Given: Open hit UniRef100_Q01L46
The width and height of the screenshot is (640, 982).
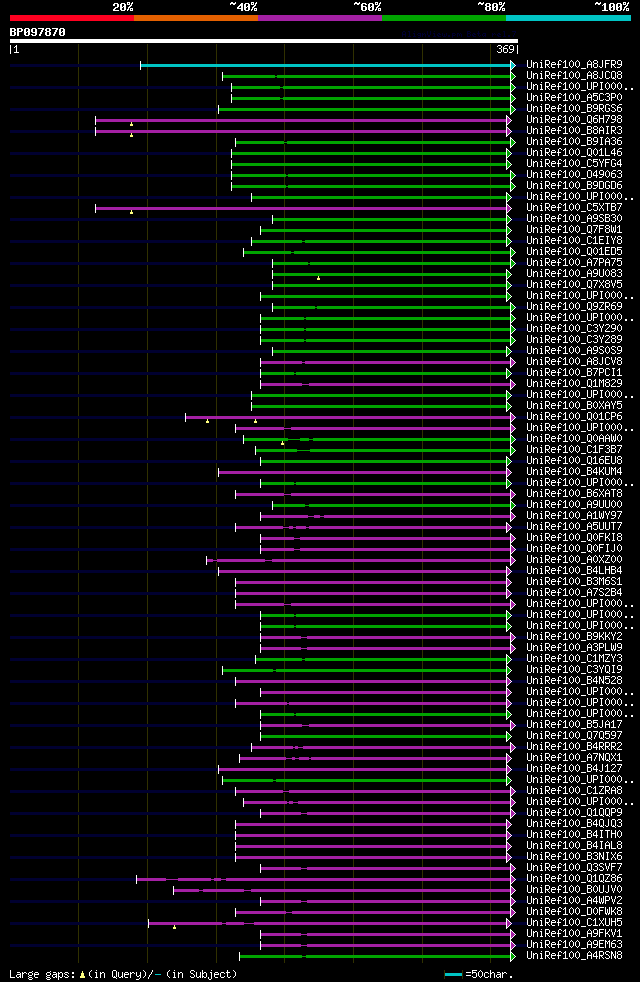Looking at the screenshot, I should [x=574, y=153].
